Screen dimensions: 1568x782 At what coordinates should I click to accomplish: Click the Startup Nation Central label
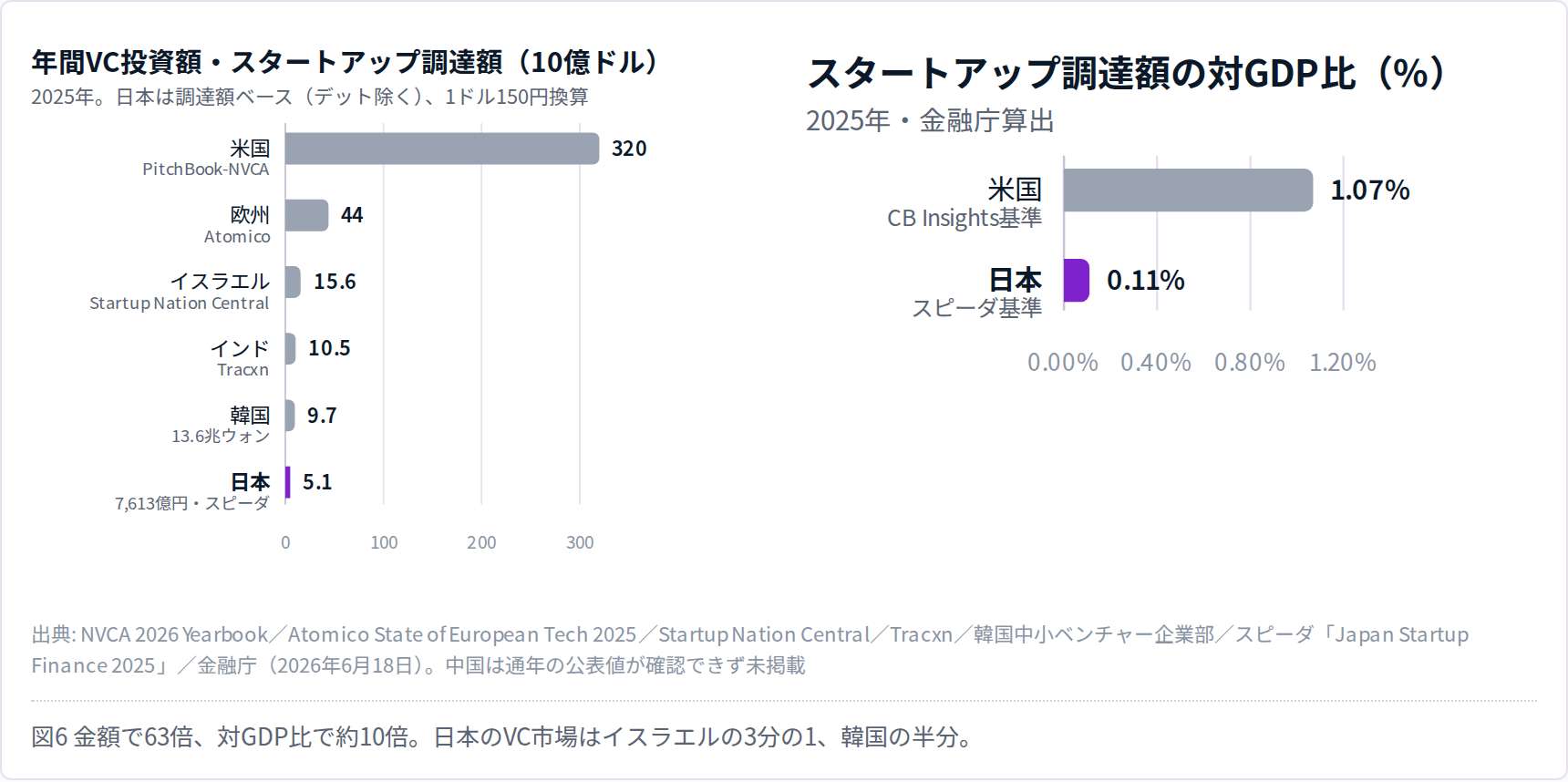pos(180,304)
